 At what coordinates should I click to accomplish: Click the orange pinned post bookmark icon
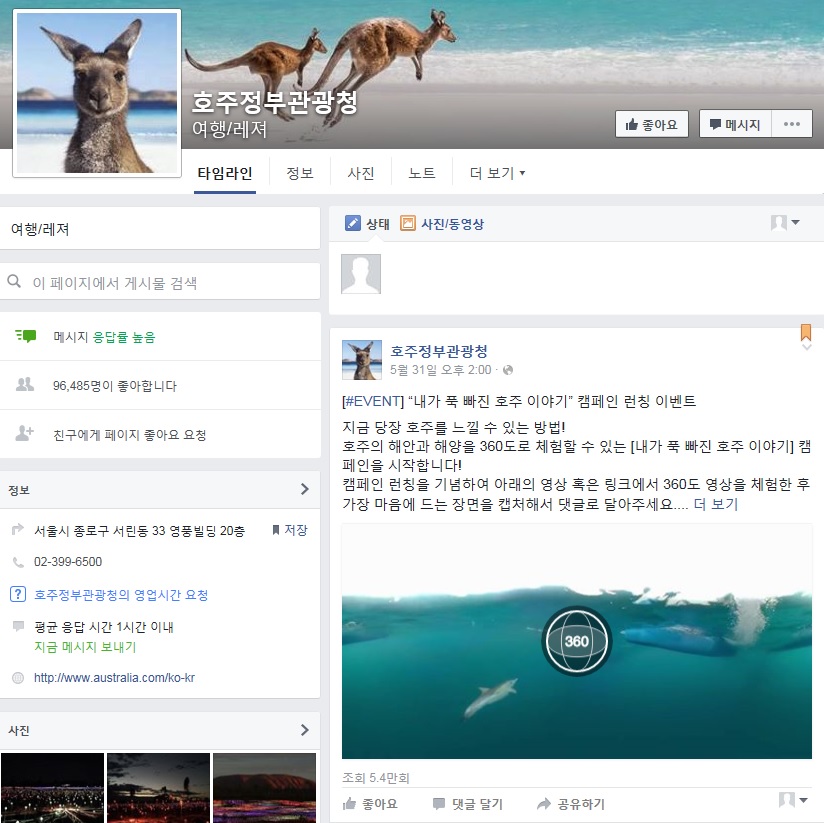pyautogui.click(x=806, y=332)
